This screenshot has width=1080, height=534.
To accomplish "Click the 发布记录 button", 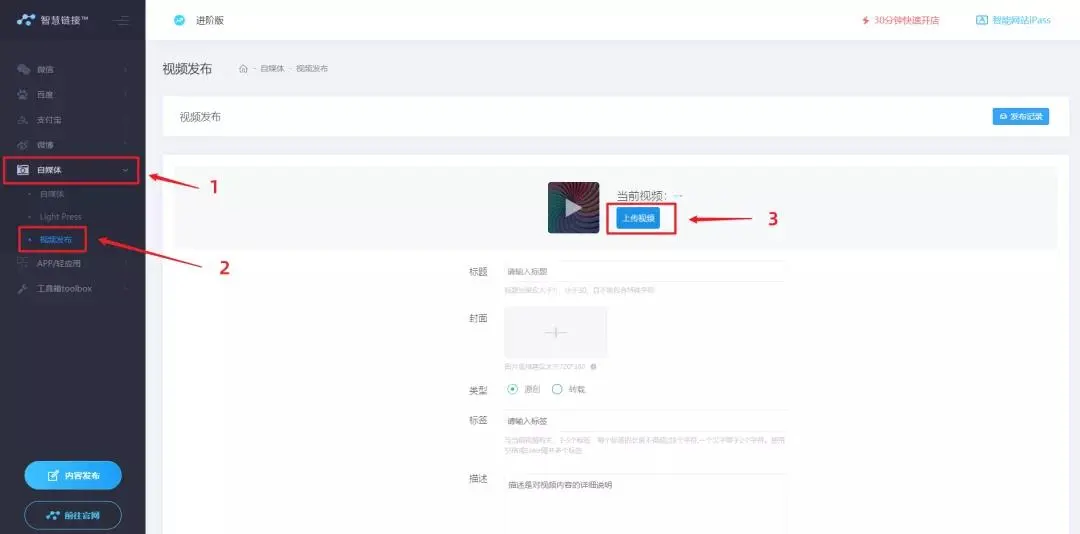I will [1020, 117].
